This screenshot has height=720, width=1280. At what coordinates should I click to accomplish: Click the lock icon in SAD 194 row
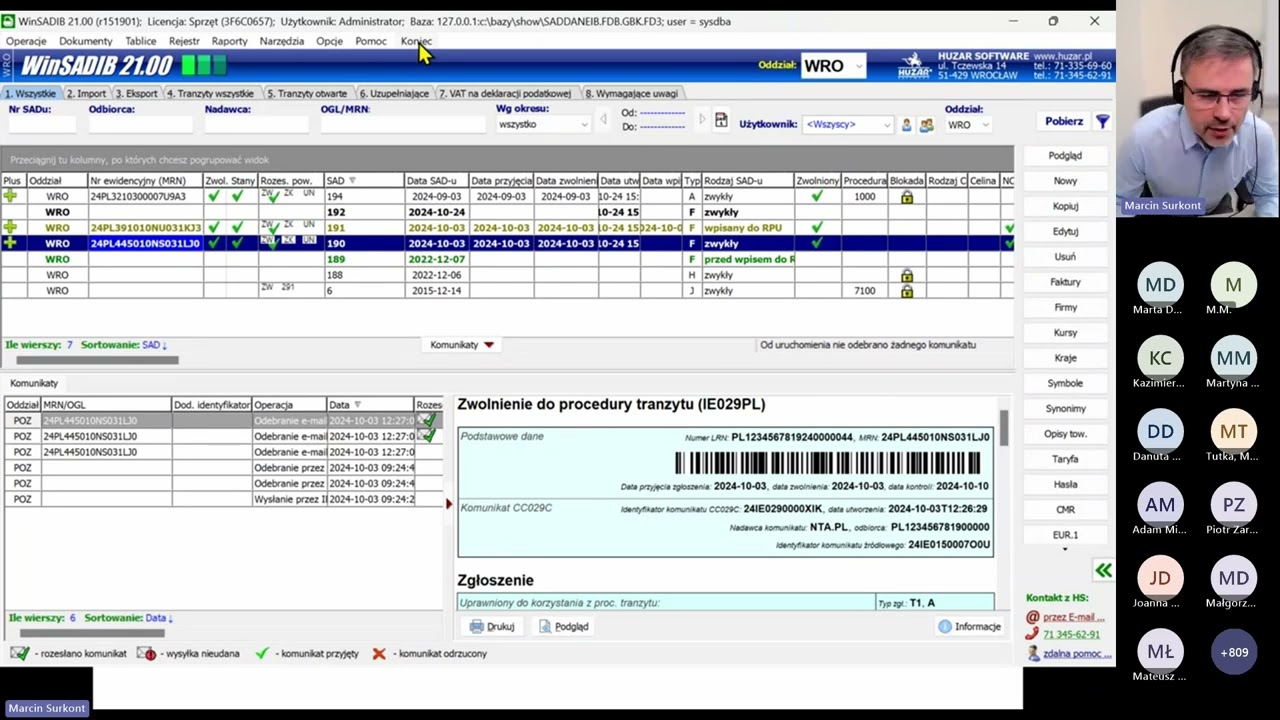point(907,197)
